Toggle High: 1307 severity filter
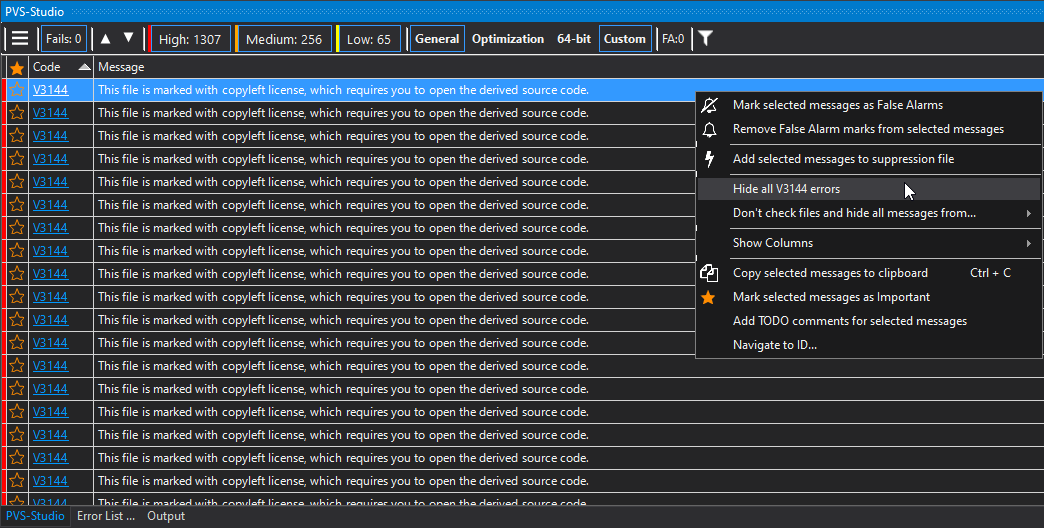1044x528 pixels. (x=190, y=39)
